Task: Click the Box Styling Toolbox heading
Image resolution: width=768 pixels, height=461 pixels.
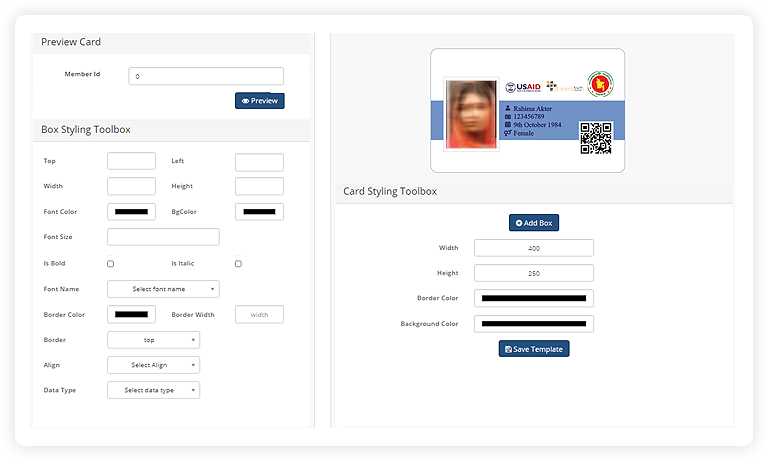Action: (86, 130)
